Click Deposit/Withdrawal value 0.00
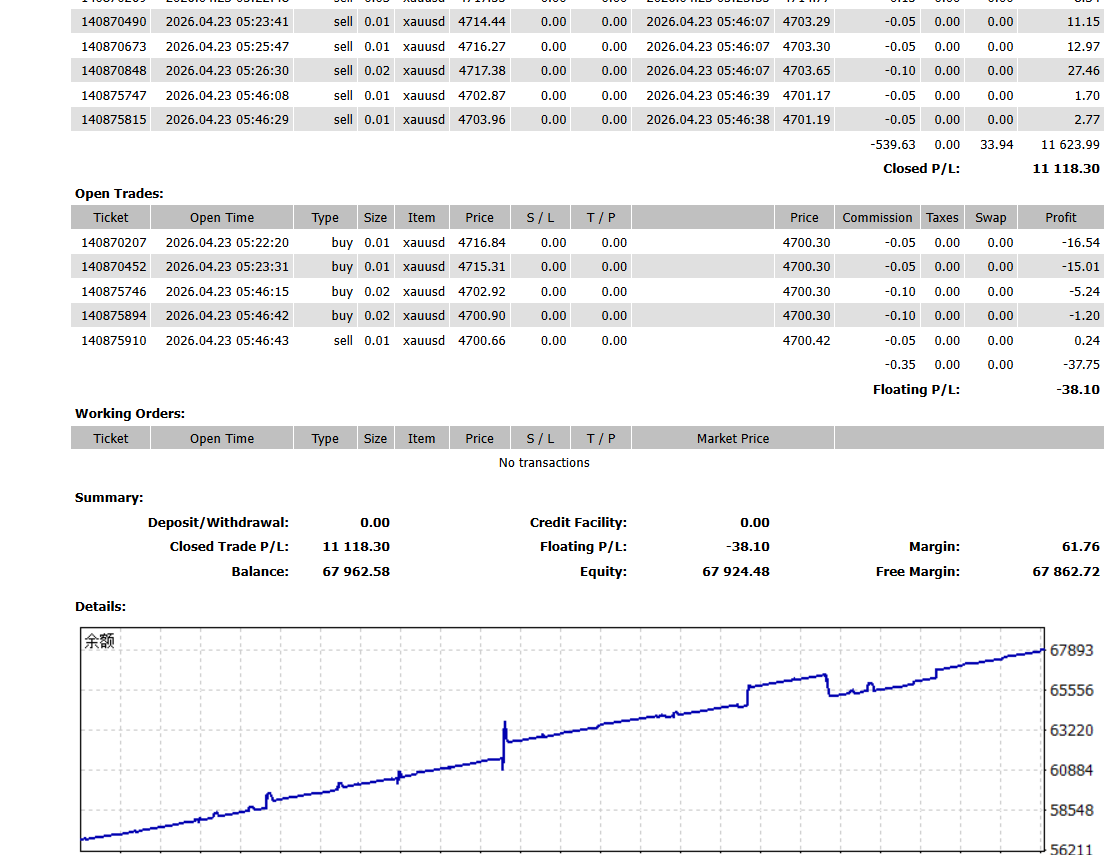 (374, 523)
